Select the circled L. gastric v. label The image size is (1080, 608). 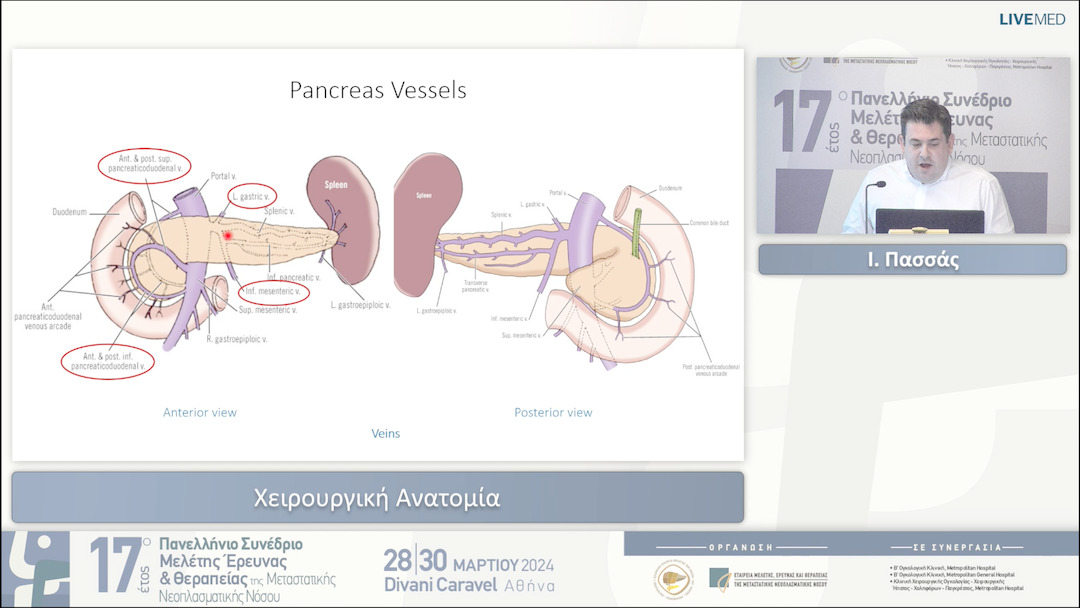point(252,194)
